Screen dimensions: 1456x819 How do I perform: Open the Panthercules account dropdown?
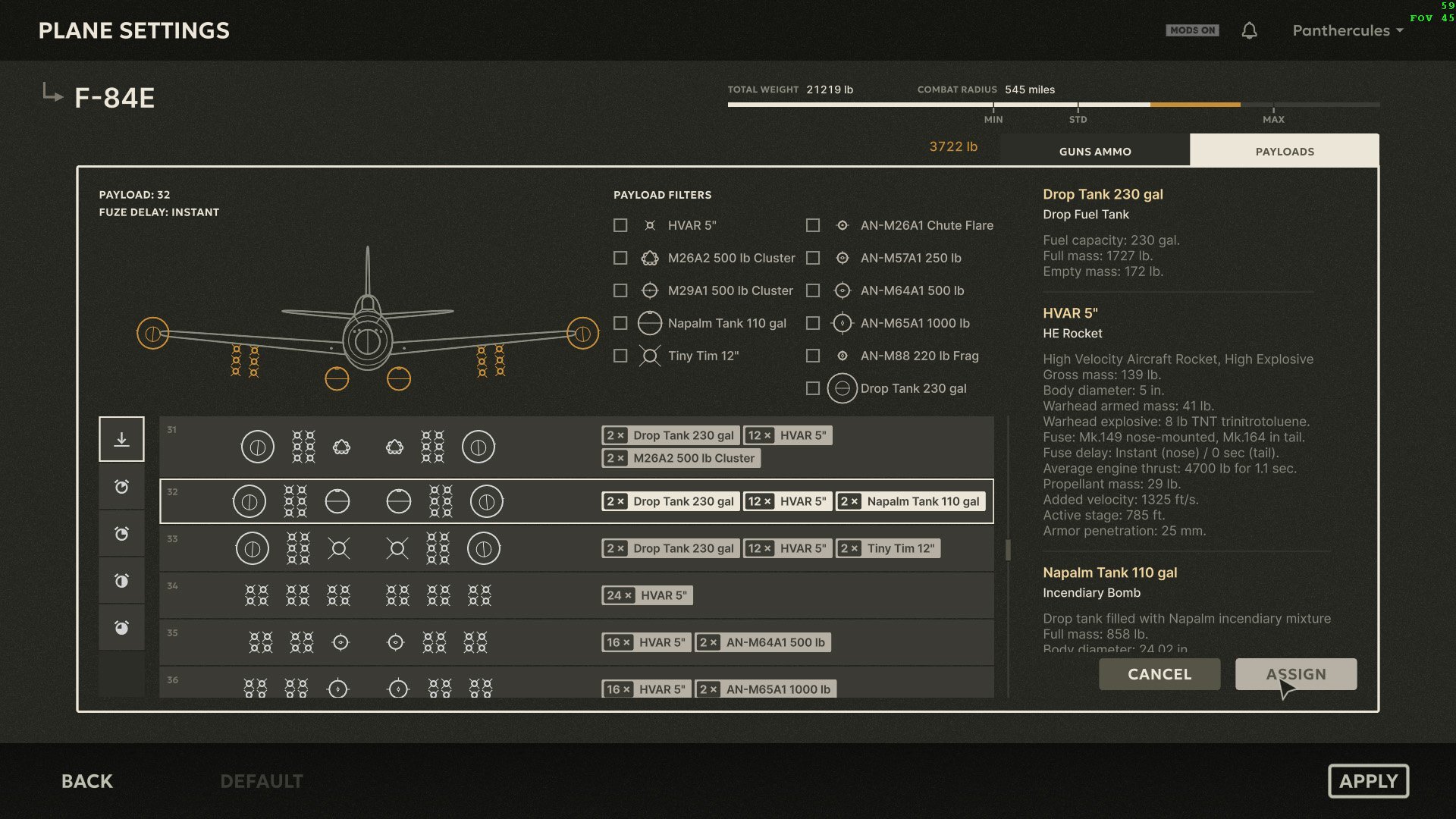pyautogui.click(x=1348, y=30)
